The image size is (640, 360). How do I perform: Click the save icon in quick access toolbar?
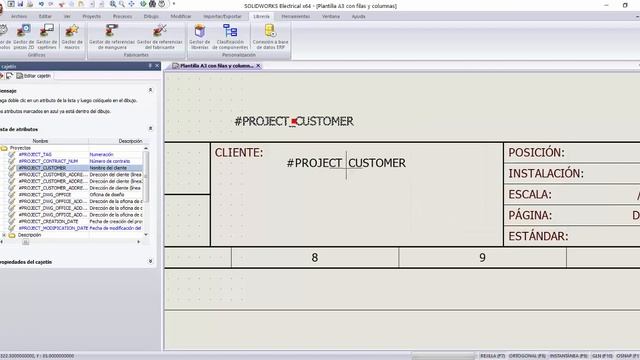[20, 4]
